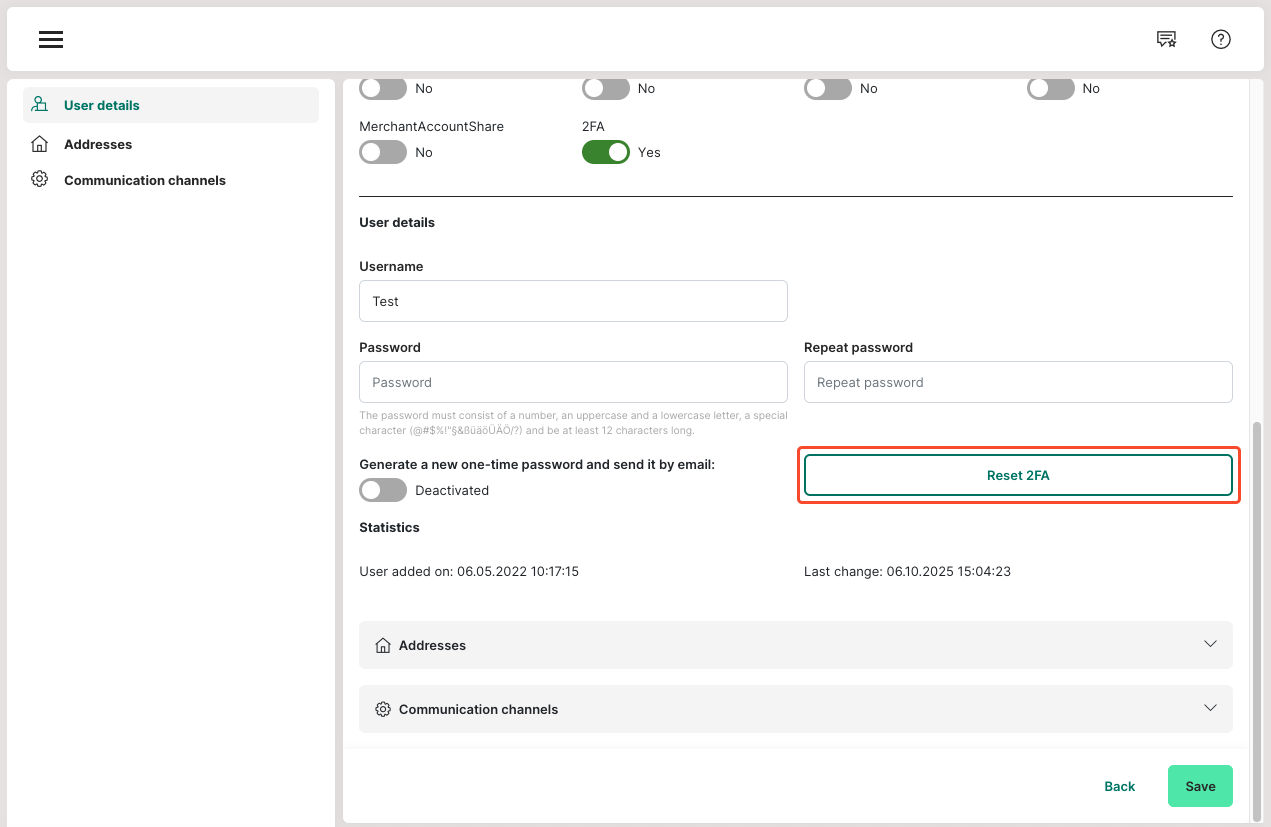
Task: Click the Communication channels gear icon in sidebar
Action: point(40,180)
